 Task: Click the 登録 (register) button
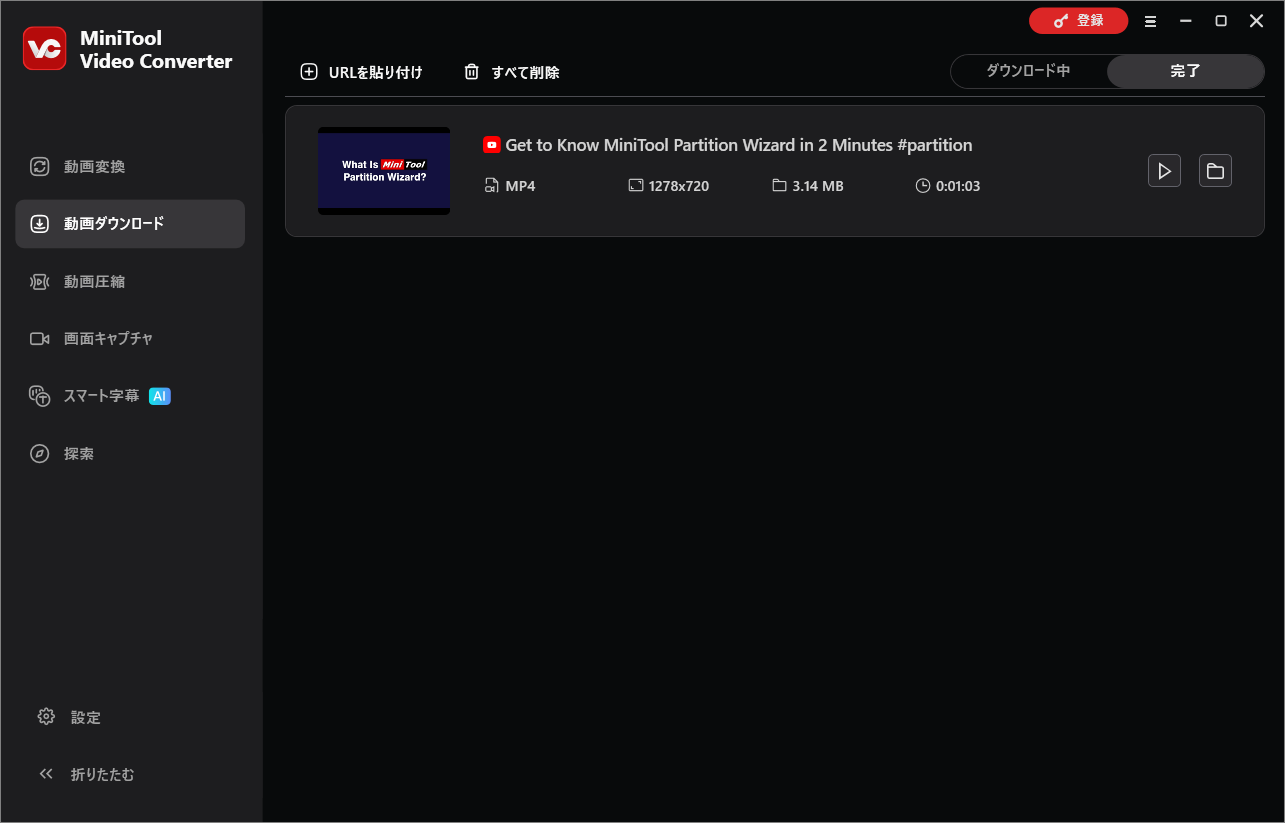pos(1078,20)
